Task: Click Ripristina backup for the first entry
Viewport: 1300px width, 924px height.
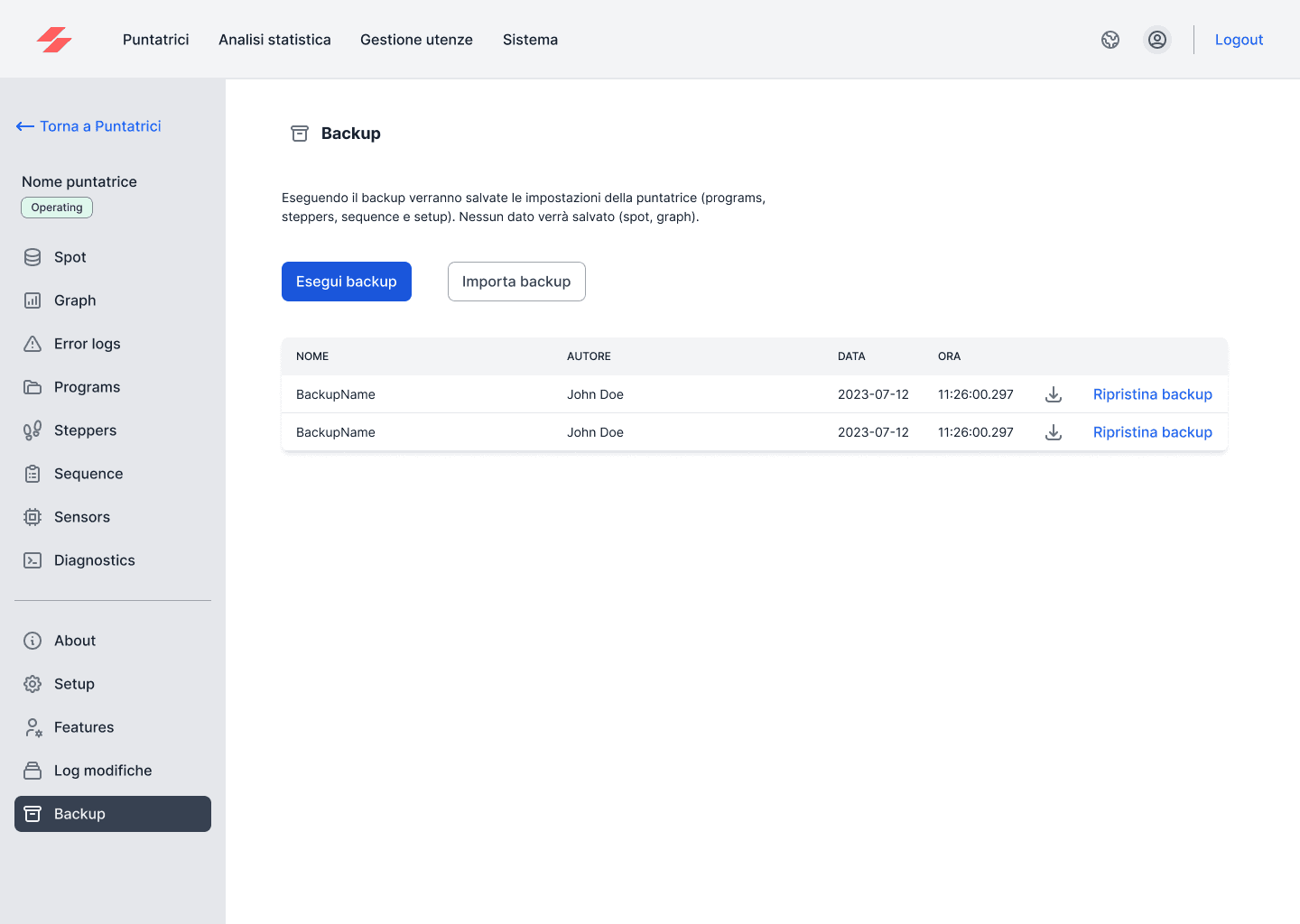Action: pyautogui.click(x=1152, y=394)
